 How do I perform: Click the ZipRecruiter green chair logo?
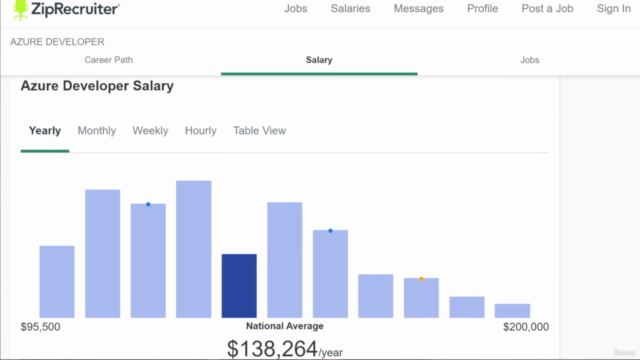click(x=20, y=9)
